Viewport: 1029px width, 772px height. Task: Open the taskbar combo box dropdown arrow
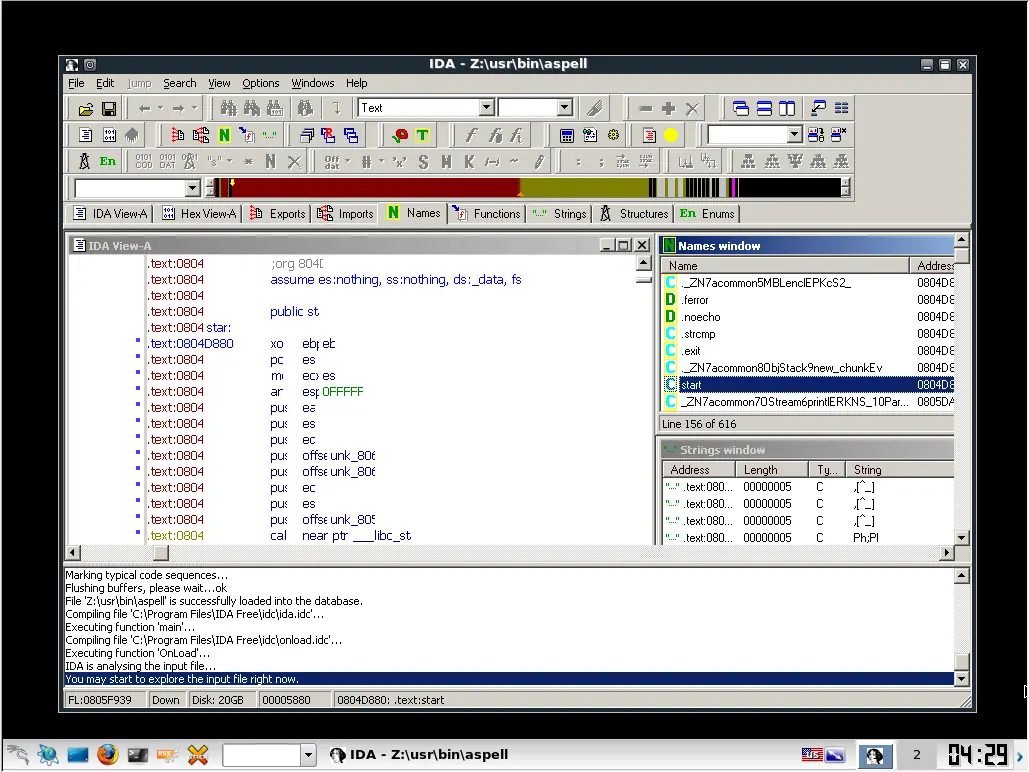point(308,755)
